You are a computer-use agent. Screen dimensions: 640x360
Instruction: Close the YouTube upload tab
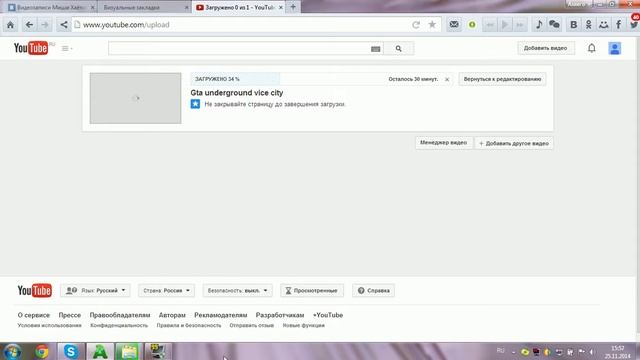point(281,7)
